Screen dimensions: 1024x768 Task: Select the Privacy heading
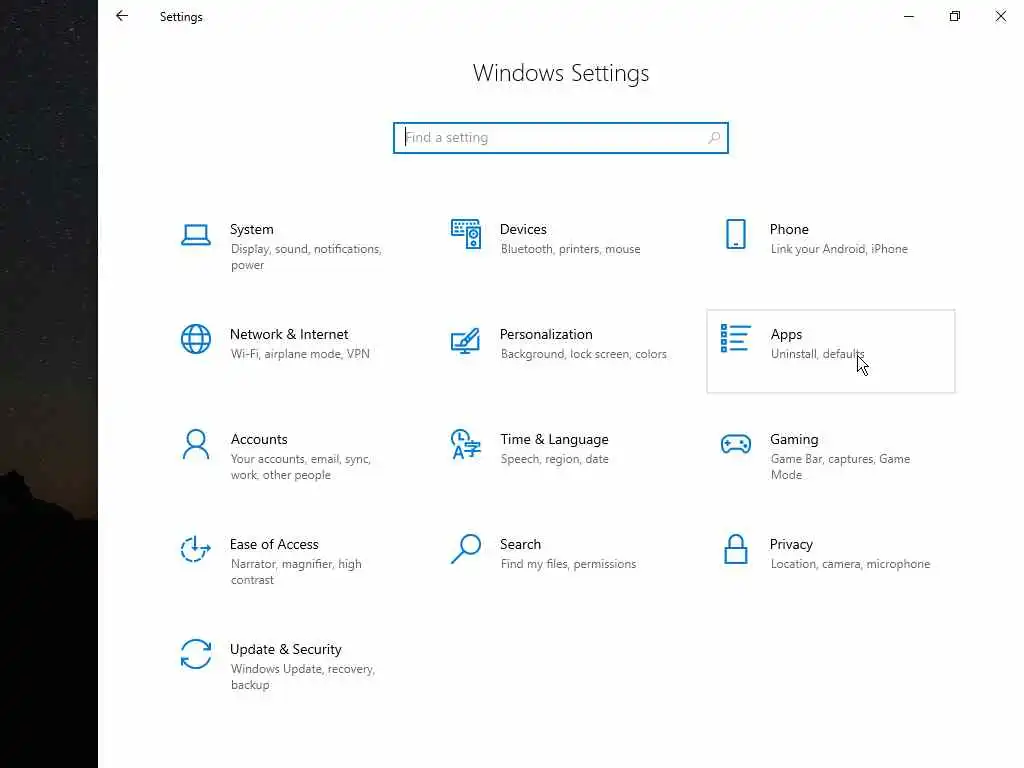coord(791,545)
